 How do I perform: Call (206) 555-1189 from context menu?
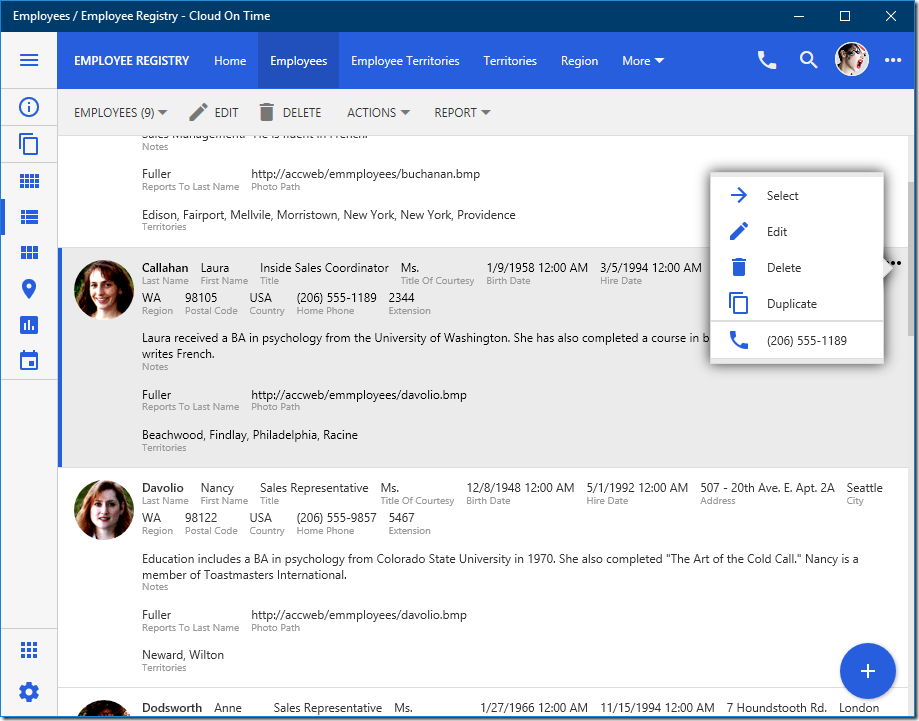(x=797, y=340)
